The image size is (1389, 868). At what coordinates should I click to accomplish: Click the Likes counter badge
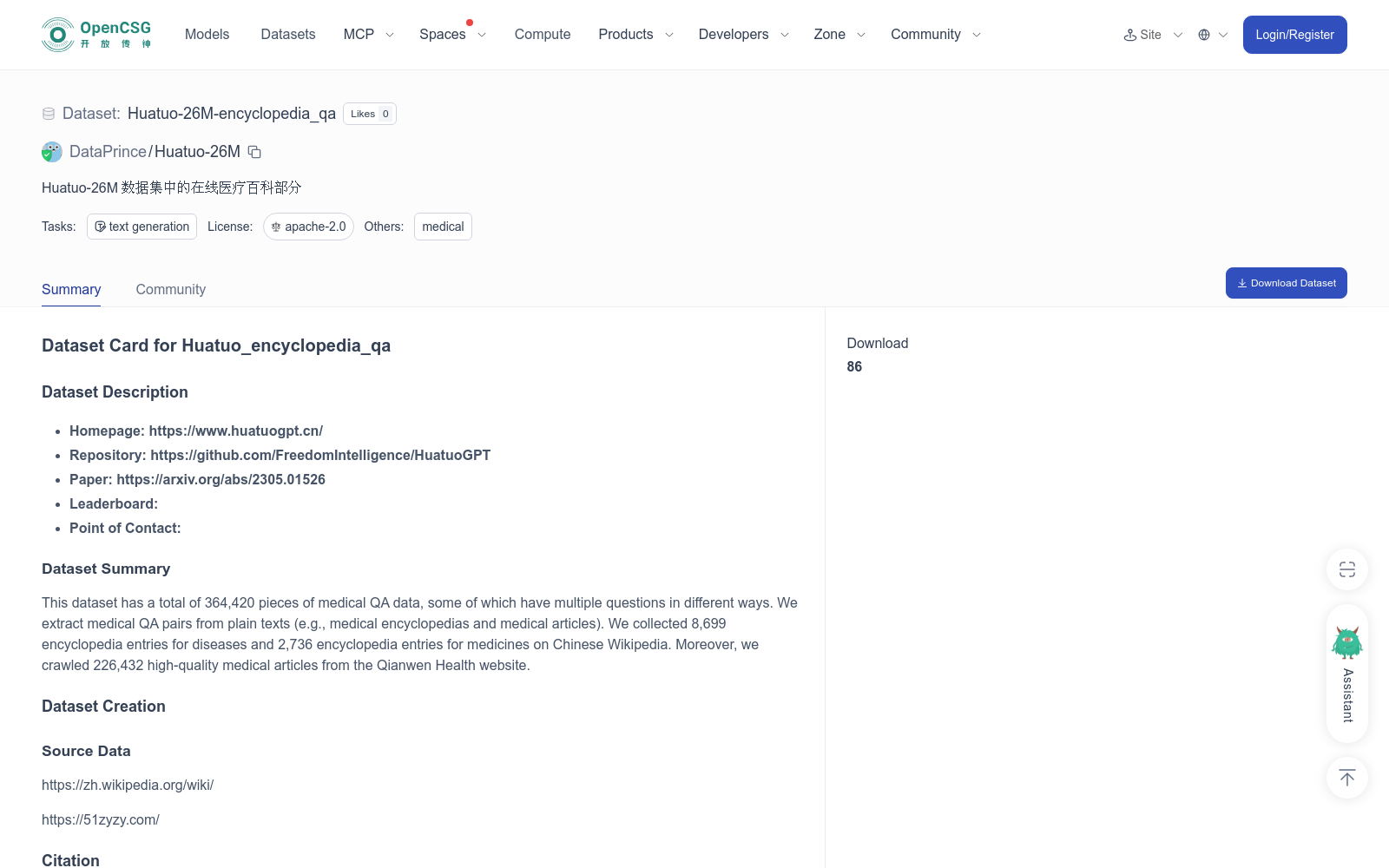(370, 114)
